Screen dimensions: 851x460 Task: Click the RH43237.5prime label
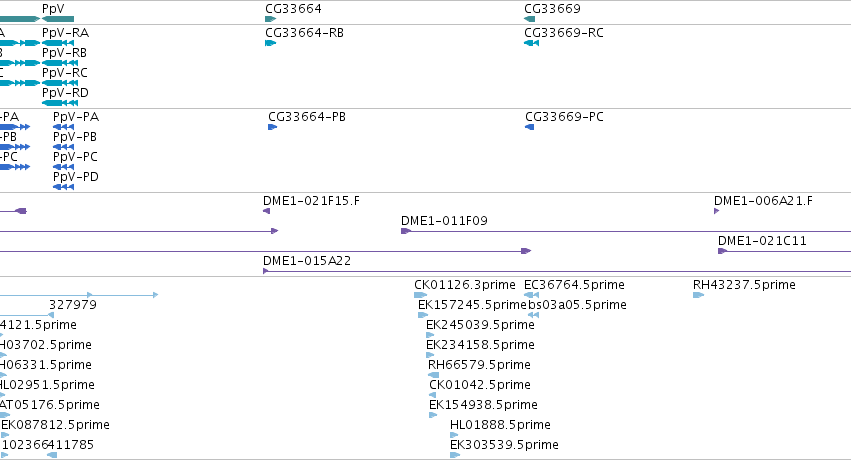[745, 285]
